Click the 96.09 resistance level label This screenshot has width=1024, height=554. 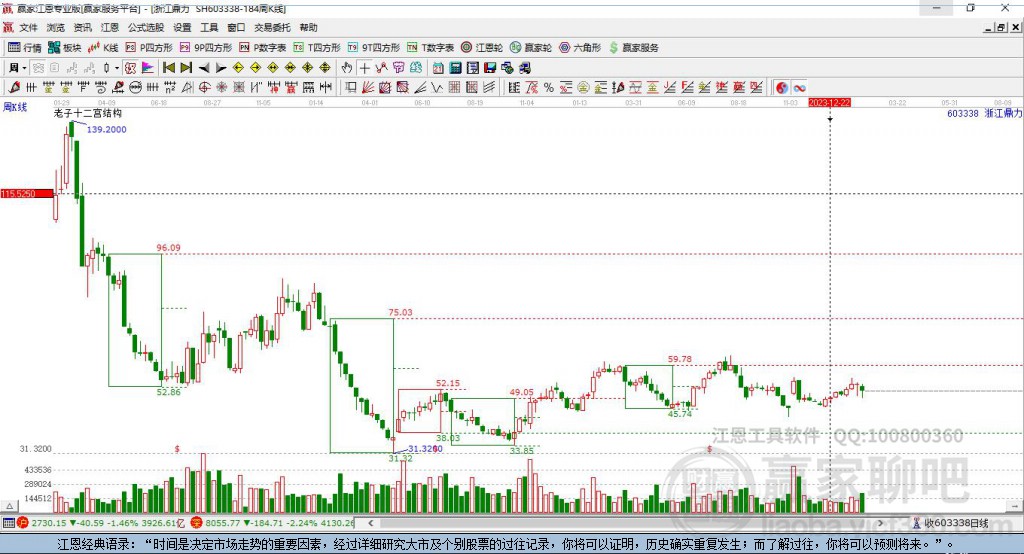(x=168, y=248)
